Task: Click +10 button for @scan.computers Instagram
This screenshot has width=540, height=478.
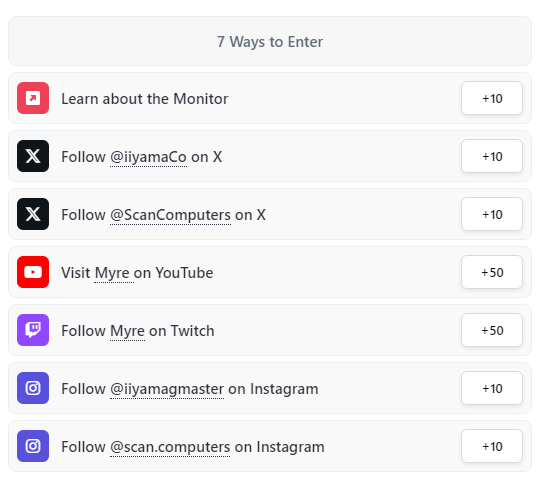Action: coord(492,446)
